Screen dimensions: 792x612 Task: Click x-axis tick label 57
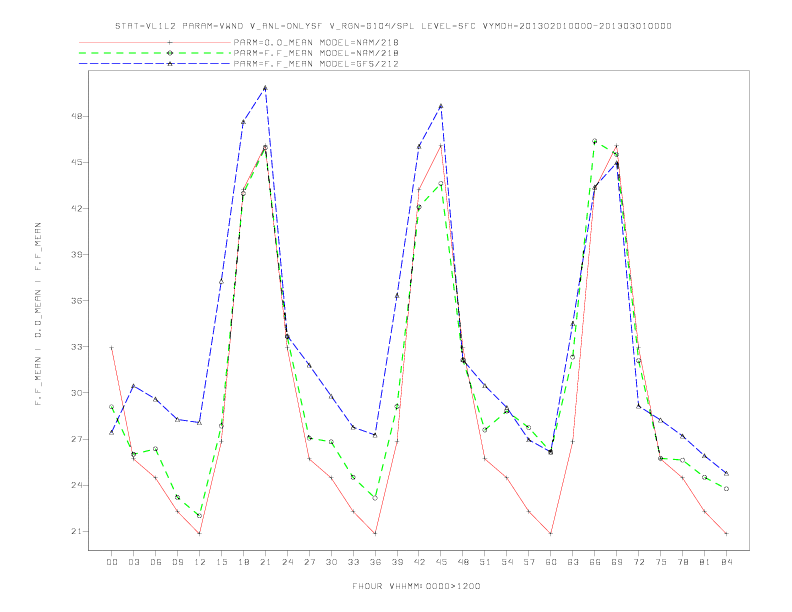point(529,562)
